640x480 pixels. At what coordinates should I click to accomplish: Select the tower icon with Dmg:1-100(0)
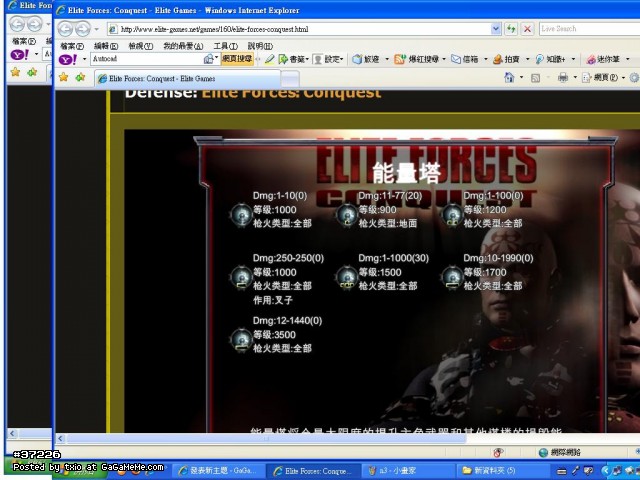[452, 215]
